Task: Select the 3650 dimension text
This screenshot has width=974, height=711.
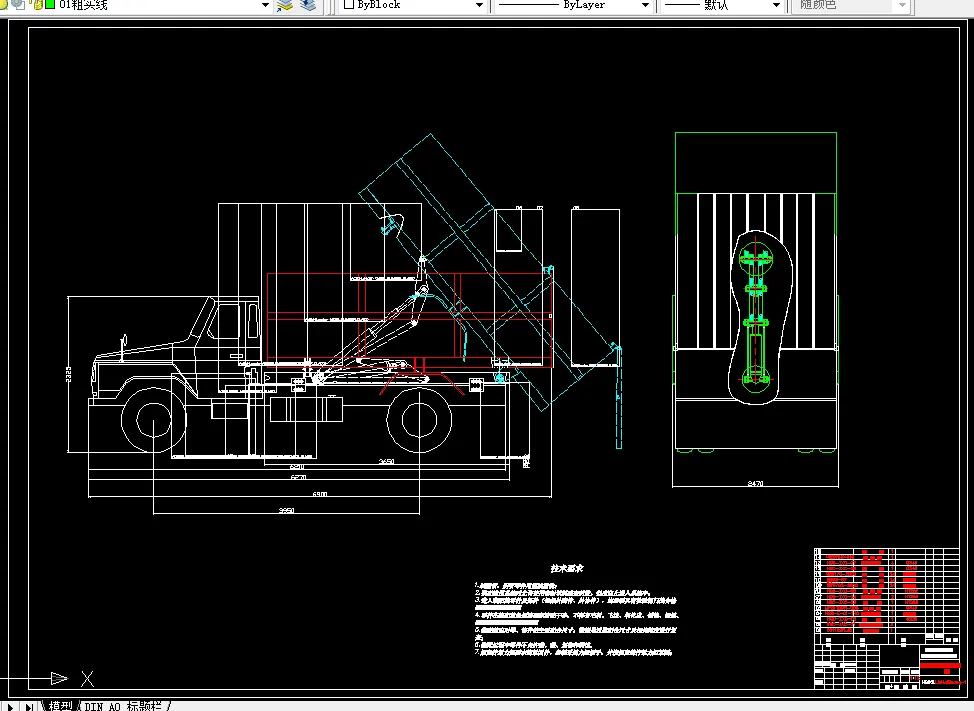Action: [386, 461]
